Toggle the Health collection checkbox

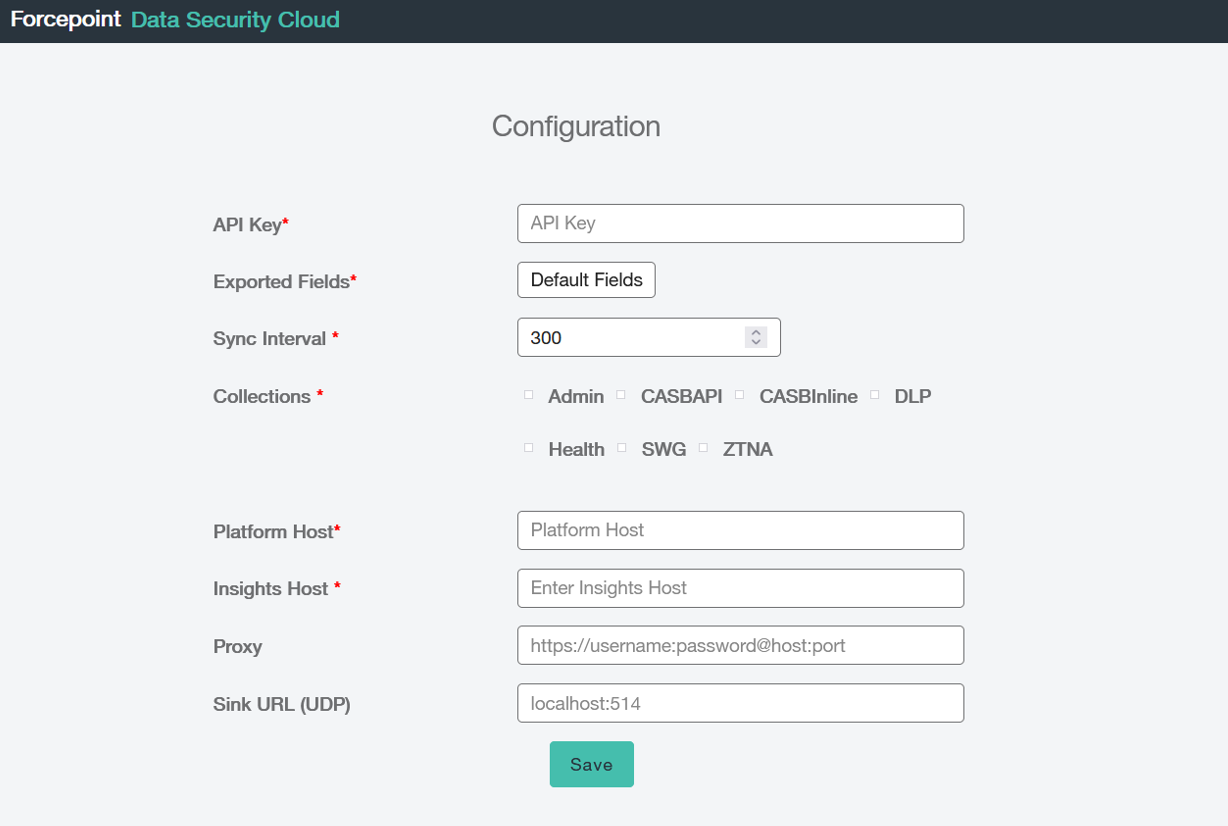pos(529,448)
